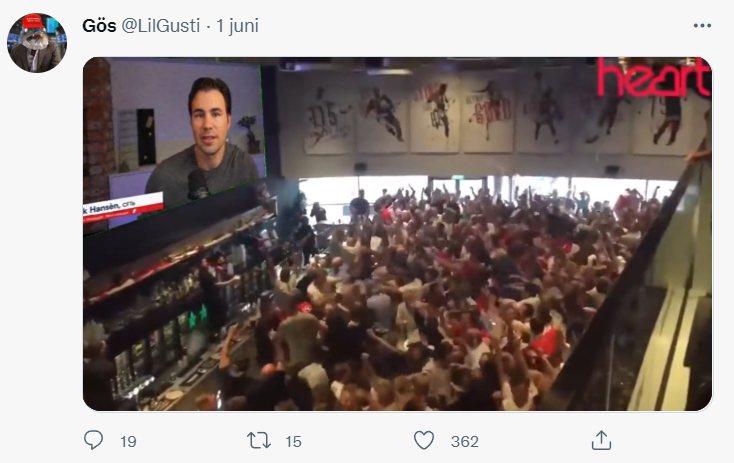View the 362 likes count
The height and width of the screenshot is (463, 734).
point(464,441)
